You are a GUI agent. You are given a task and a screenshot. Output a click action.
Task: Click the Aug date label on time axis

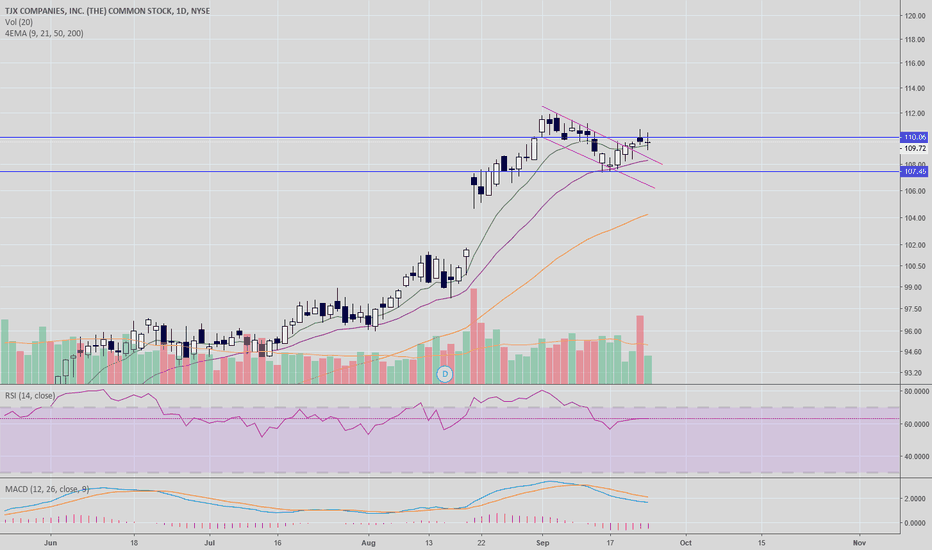pos(369,543)
